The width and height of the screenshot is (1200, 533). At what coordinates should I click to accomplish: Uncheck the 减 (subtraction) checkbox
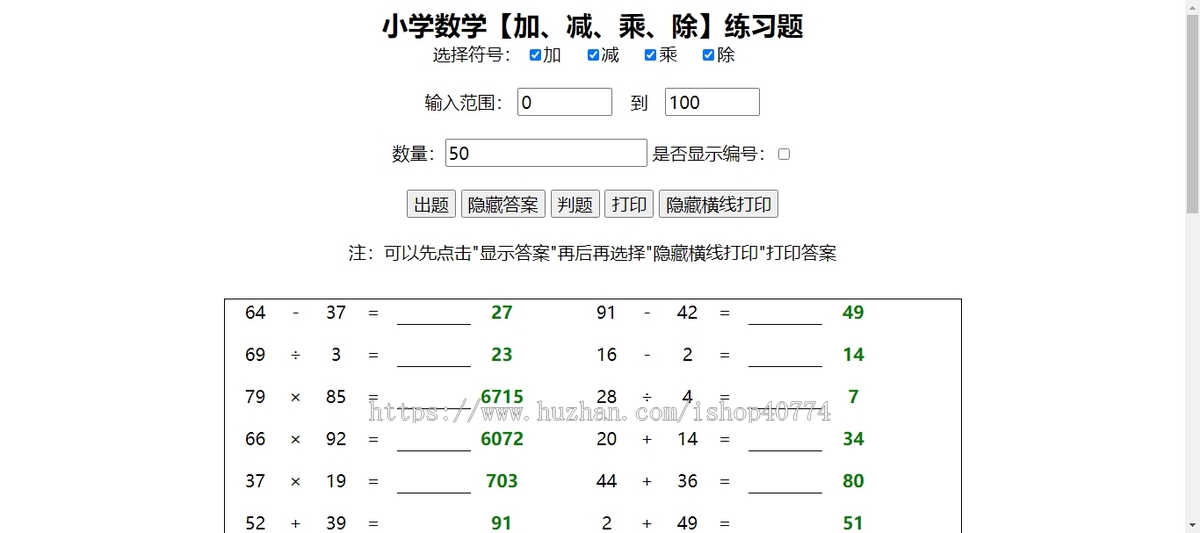[593, 55]
